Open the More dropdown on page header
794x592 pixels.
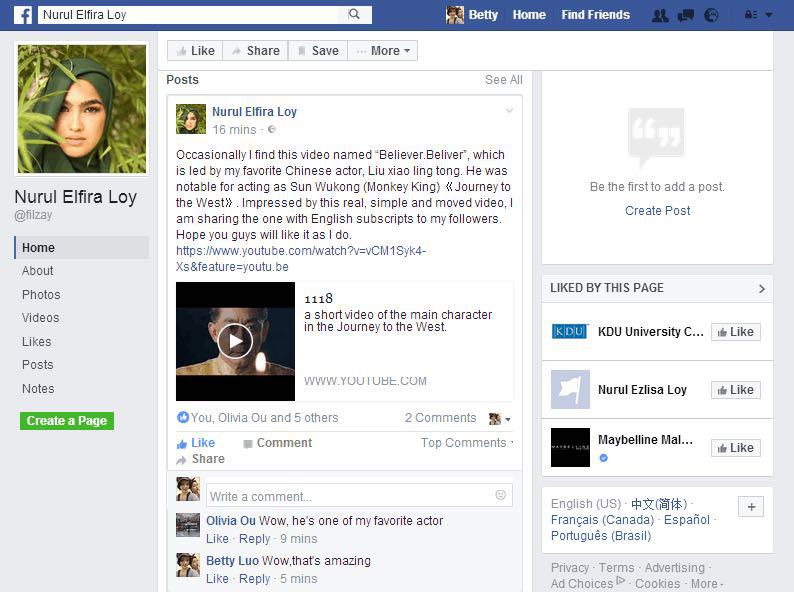point(383,51)
